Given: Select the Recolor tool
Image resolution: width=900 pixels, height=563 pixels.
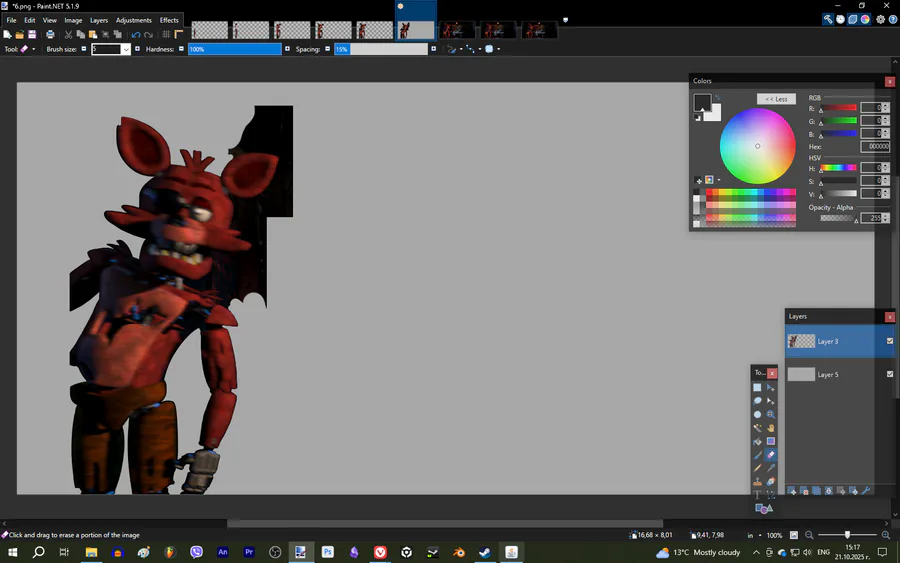Looking at the screenshot, I should [x=771, y=482].
